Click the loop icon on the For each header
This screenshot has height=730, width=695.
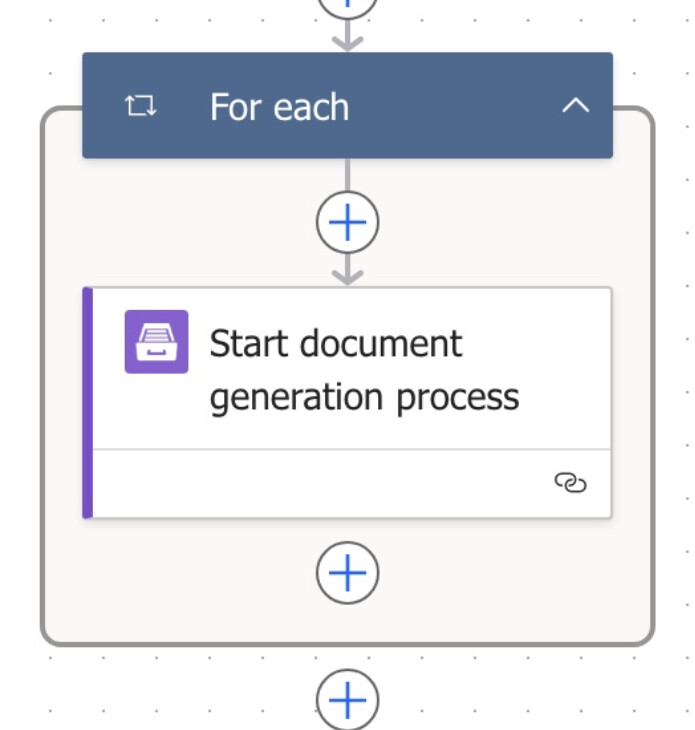click(x=141, y=106)
